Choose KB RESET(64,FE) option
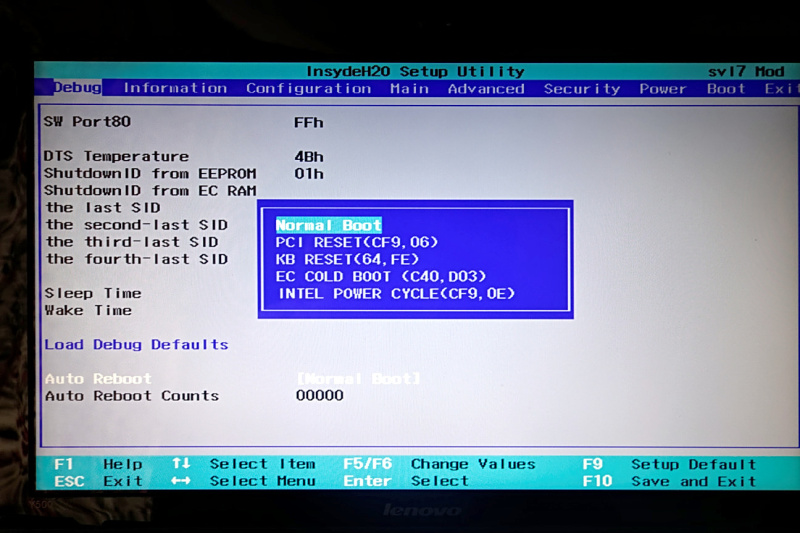Screen dimensions: 800x533 347,259
